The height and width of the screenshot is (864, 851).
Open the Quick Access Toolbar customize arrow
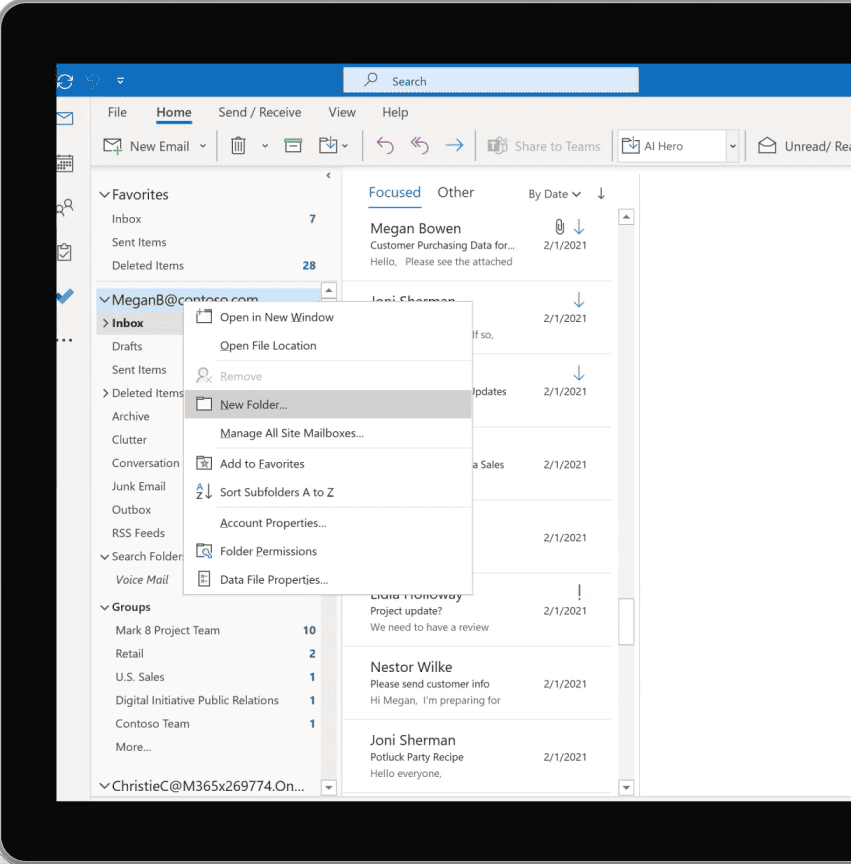pyautogui.click(x=120, y=82)
